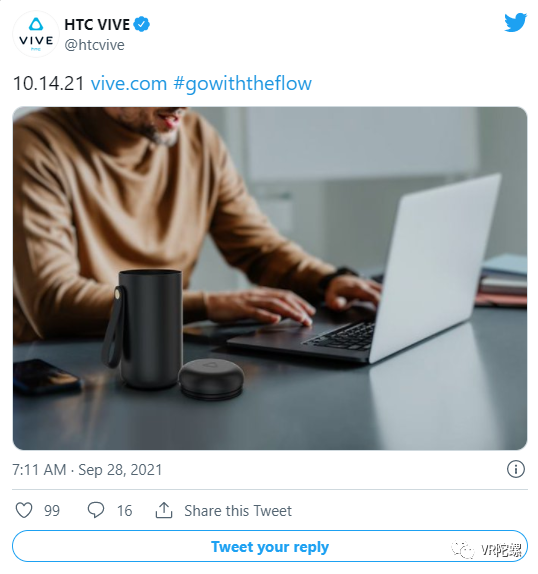Like the tweet with the heart icon
This screenshot has height=574, width=538.
coord(24,510)
